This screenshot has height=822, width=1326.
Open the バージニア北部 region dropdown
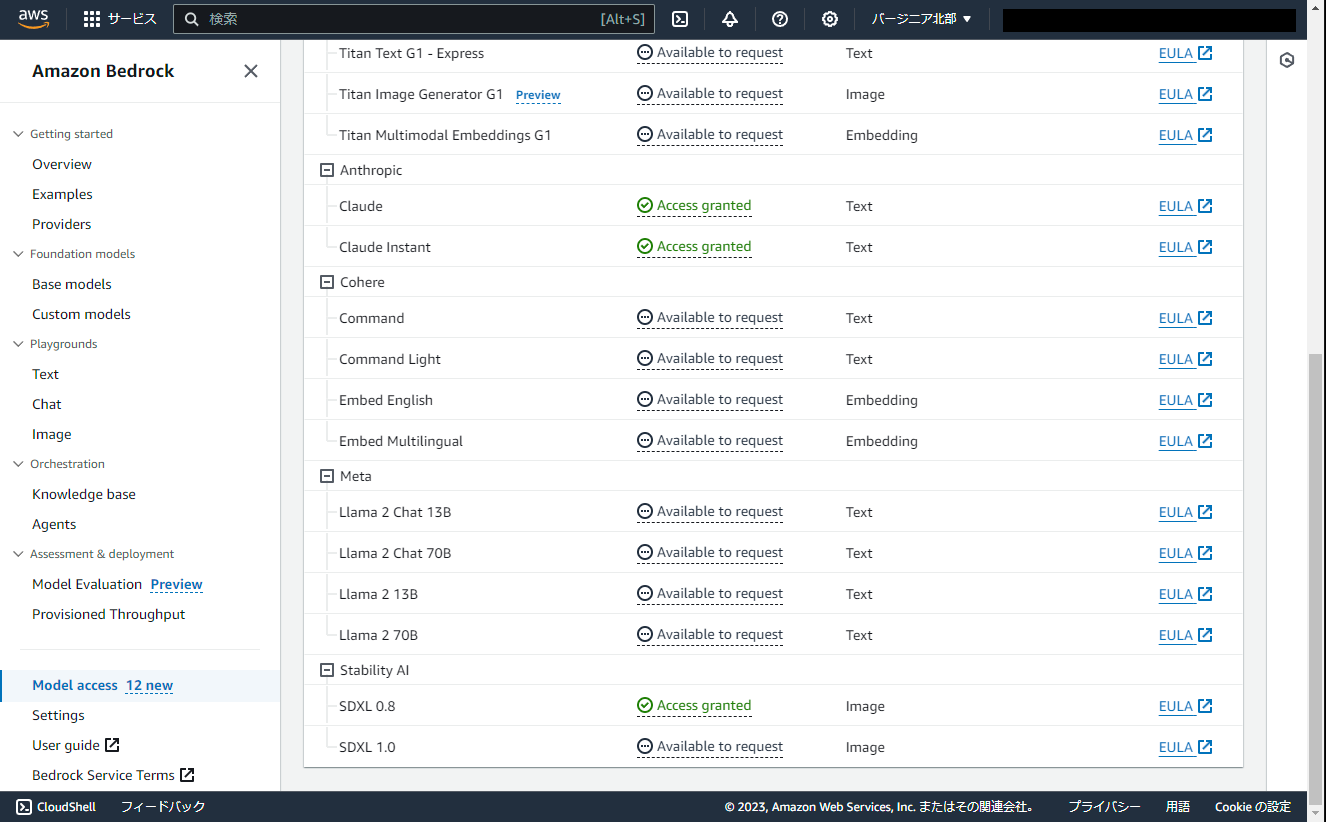point(921,19)
